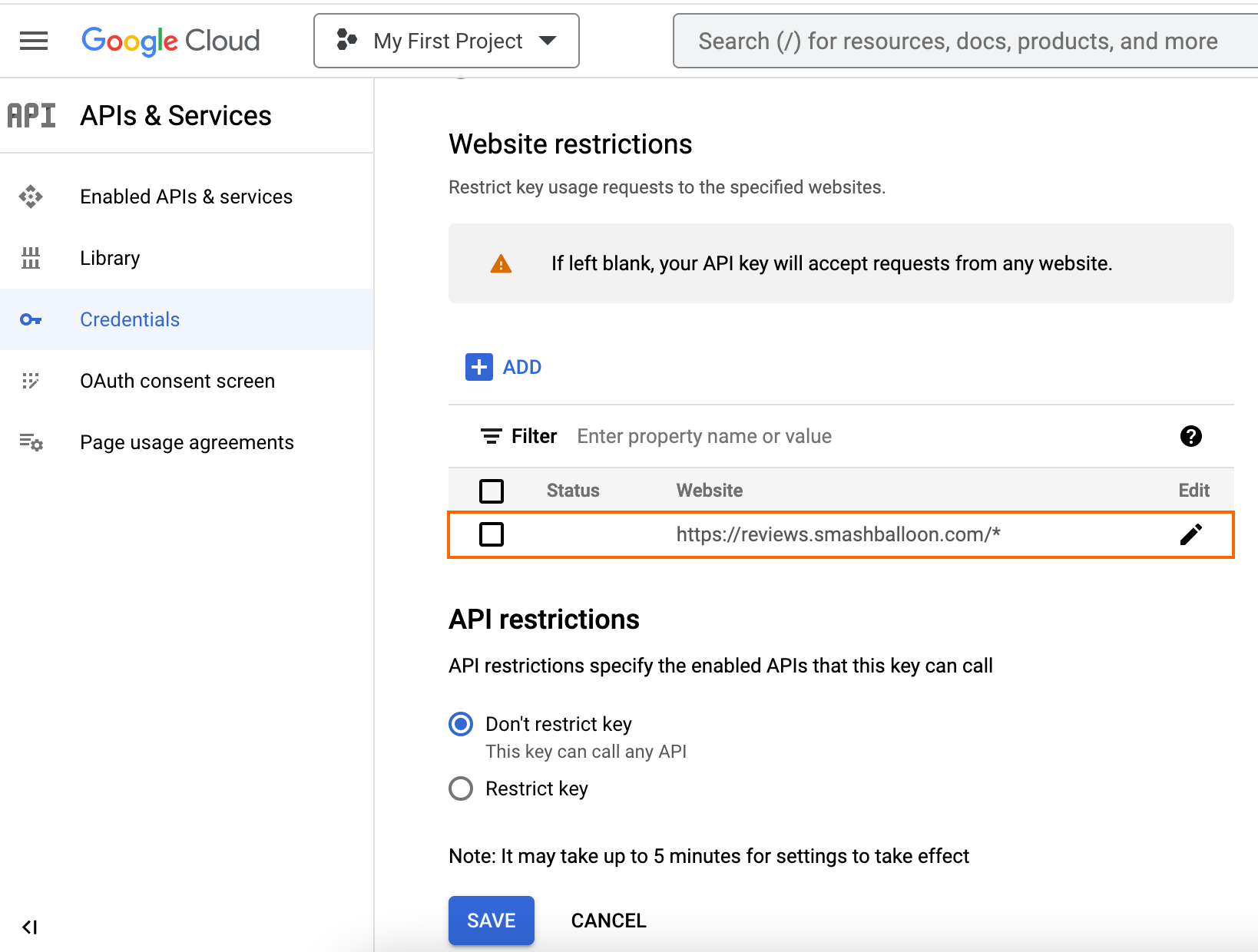Select all websites with header checkbox
Screen dimensions: 1258x952
tap(492, 491)
